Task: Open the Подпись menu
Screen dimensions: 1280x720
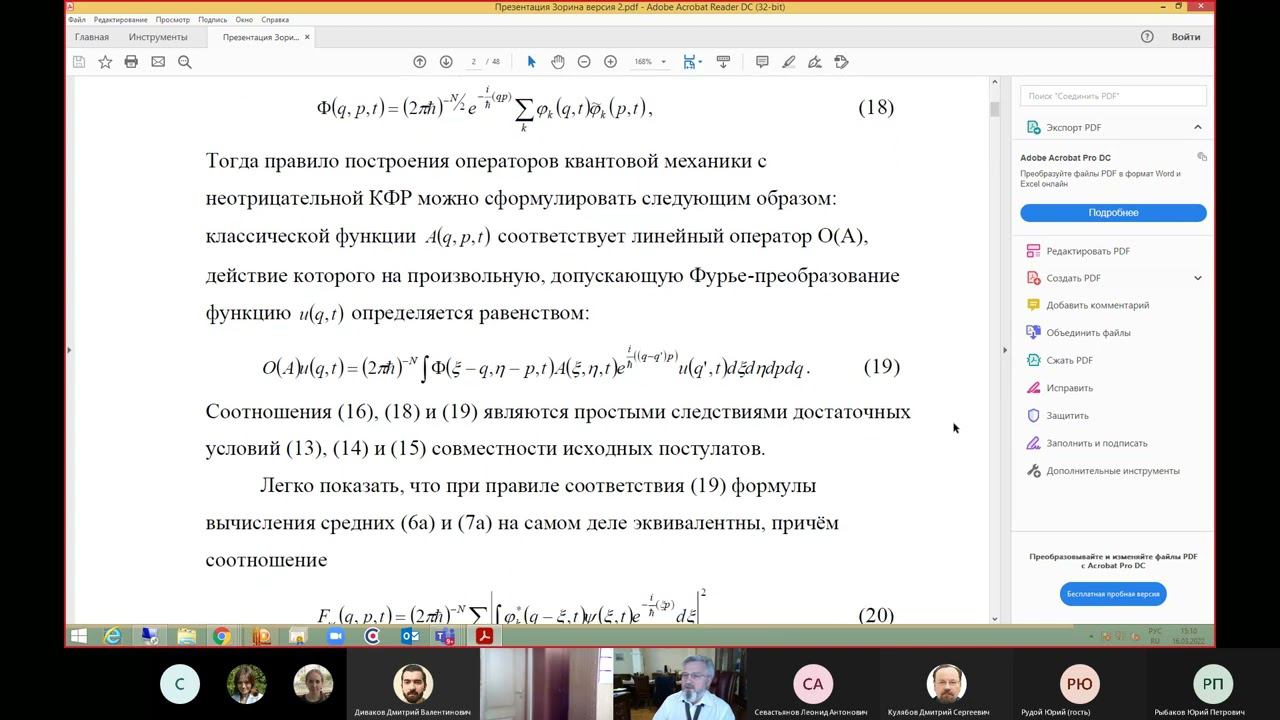Action: pyautogui.click(x=212, y=19)
